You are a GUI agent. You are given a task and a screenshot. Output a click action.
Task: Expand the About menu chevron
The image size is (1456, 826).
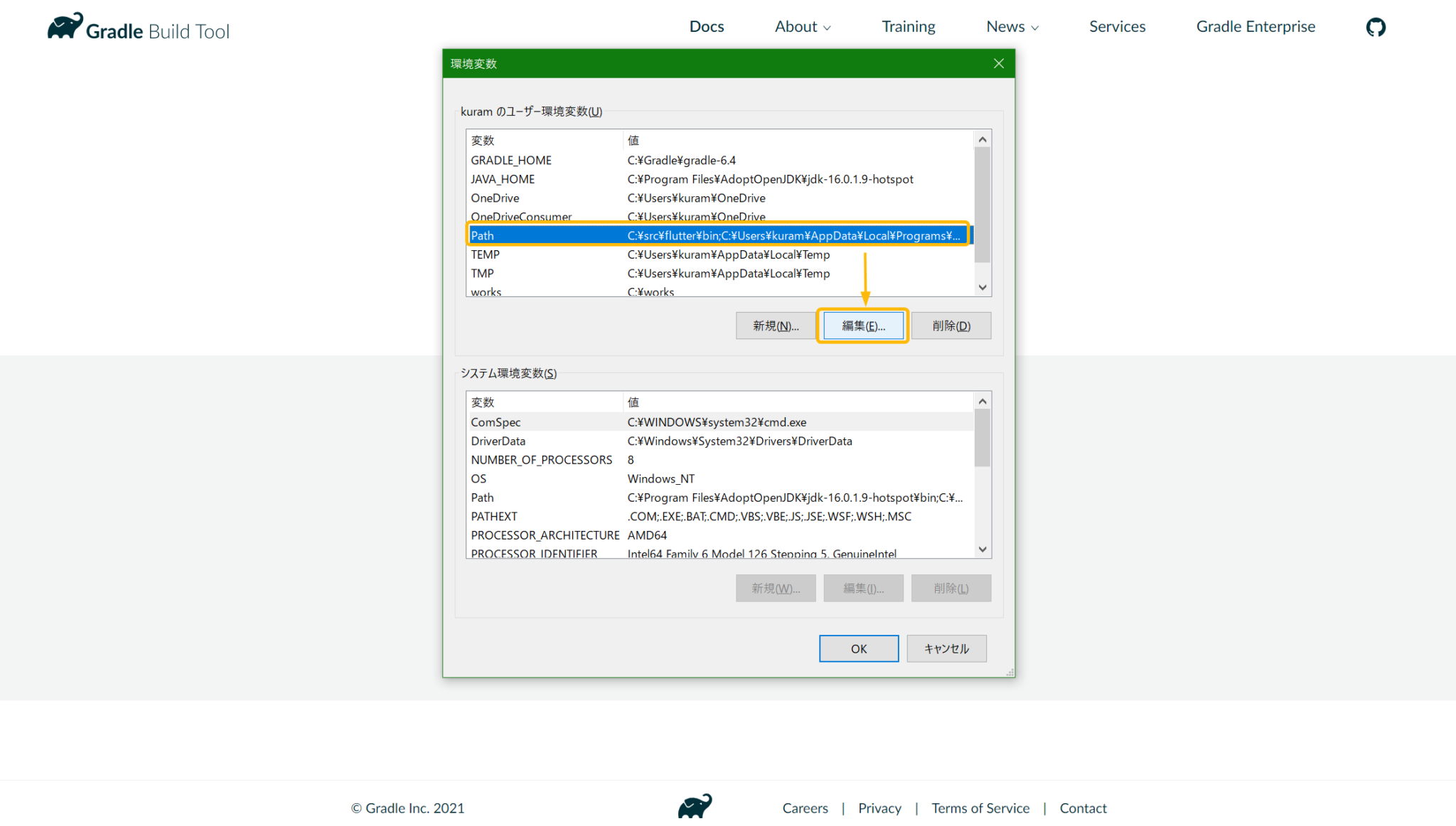(x=826, y=28)
